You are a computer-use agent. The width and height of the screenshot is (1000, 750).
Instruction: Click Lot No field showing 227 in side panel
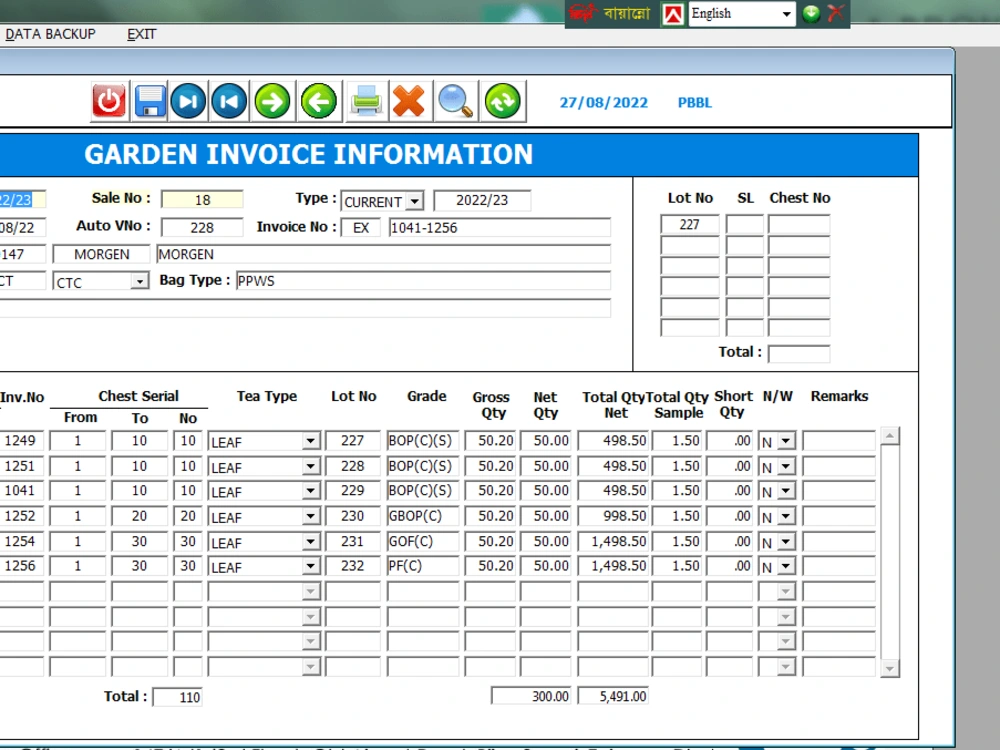click(689, 224)
